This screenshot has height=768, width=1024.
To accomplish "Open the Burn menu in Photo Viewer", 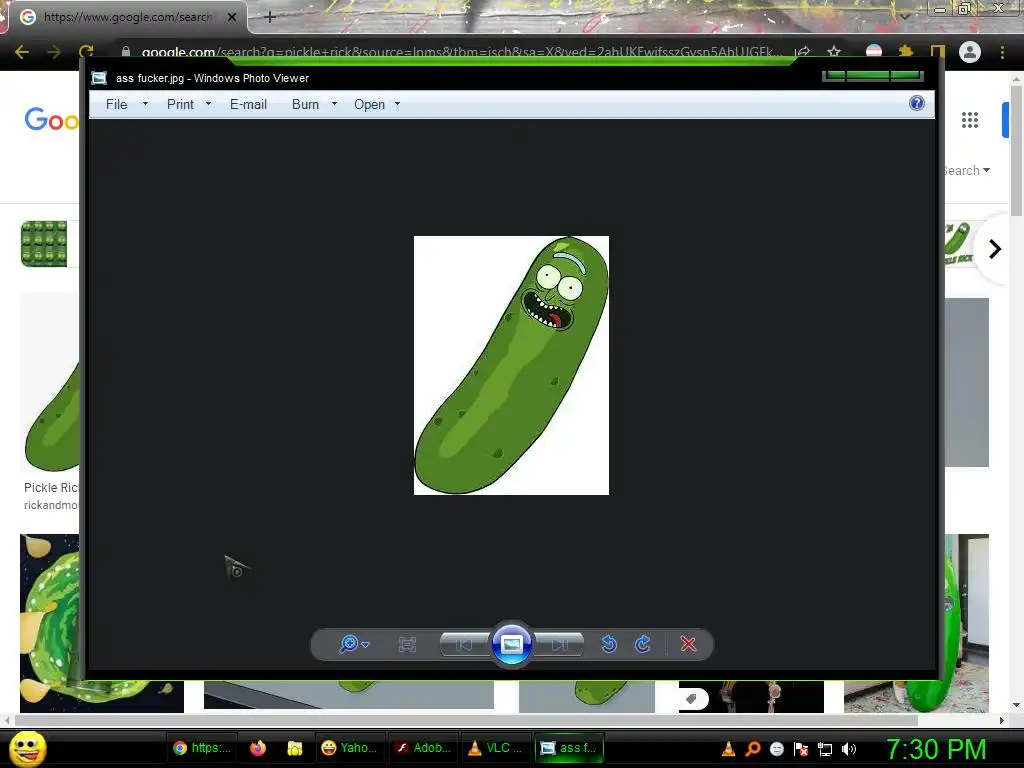I will pyautogui.click(x=305, y=104).
